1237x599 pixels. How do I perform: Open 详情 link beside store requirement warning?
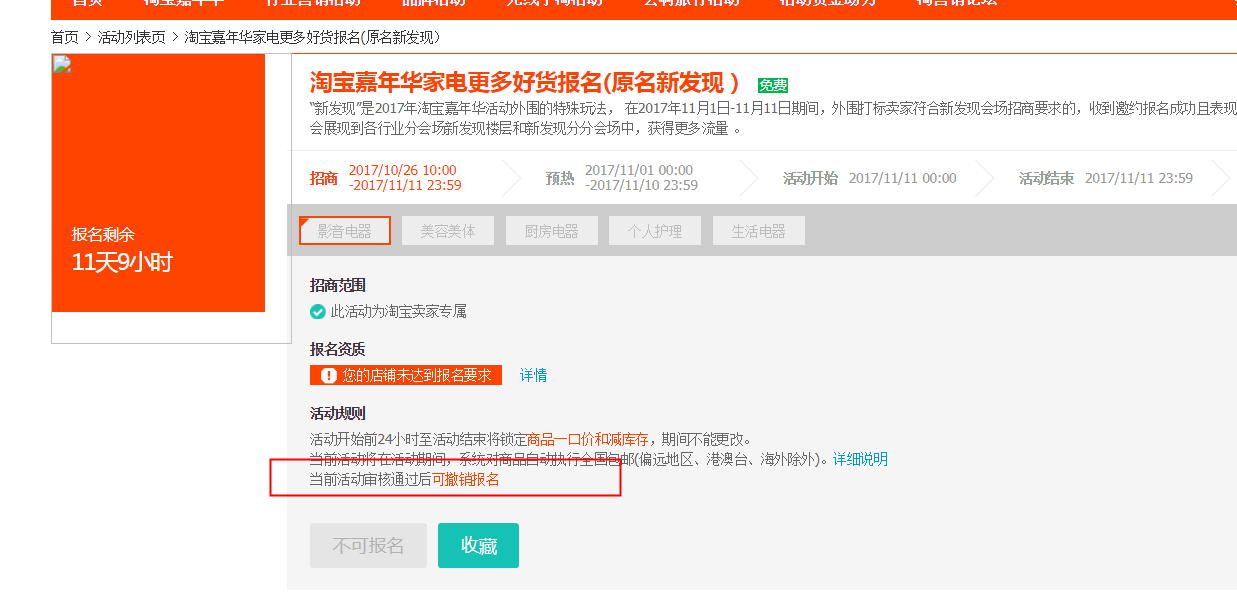point(533,375)
